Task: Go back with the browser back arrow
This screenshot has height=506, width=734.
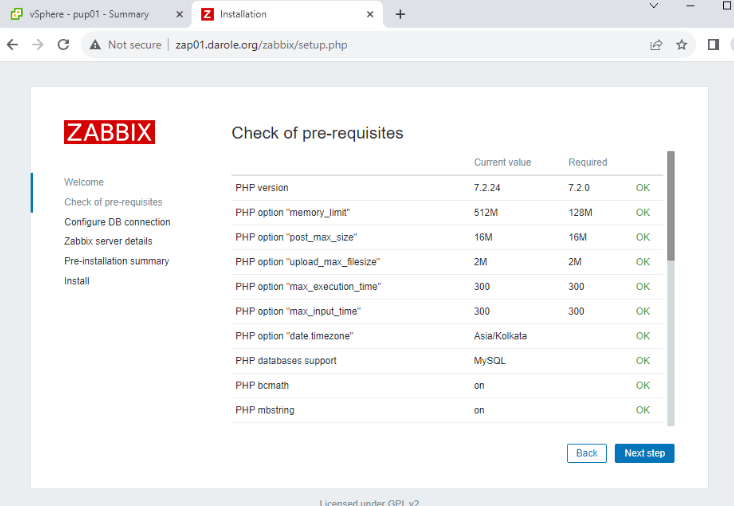Action: point(13,44)
